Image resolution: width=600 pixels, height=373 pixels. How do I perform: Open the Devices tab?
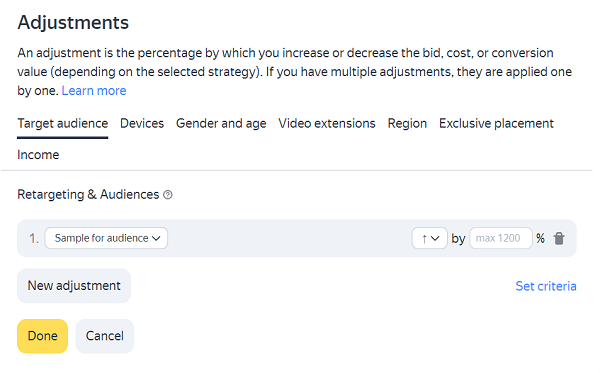point(142,124)
